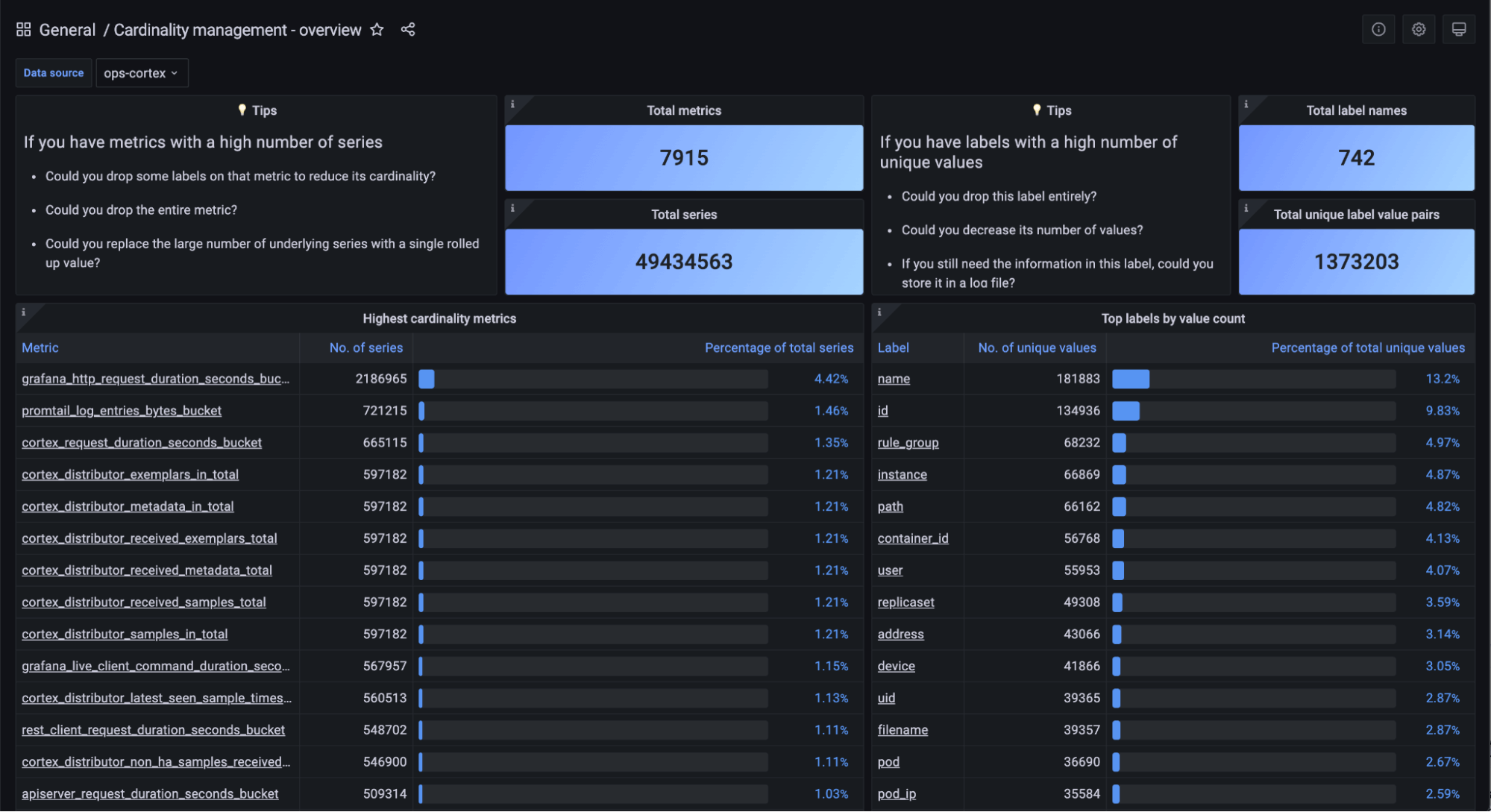Share the dashboard via share icon

[407, 29]
